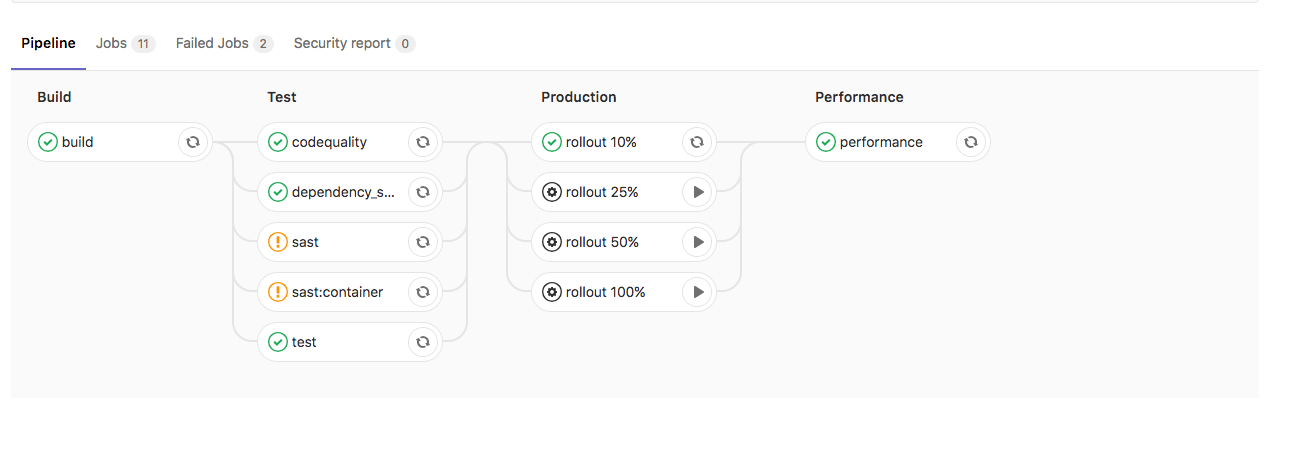
Task: Retry the test job
Action: [423, 342]
